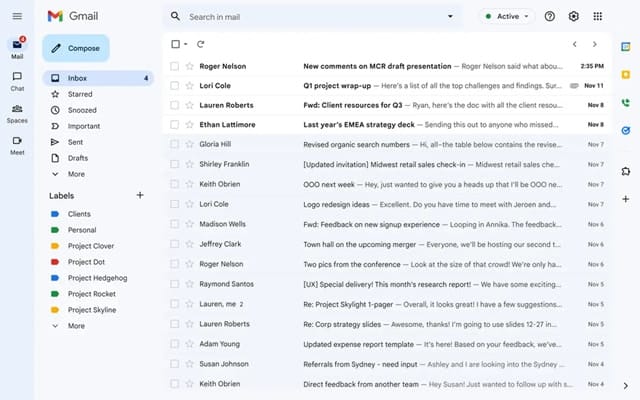
Task: Open the Spaces section in left rail
Action: [17, 110]
